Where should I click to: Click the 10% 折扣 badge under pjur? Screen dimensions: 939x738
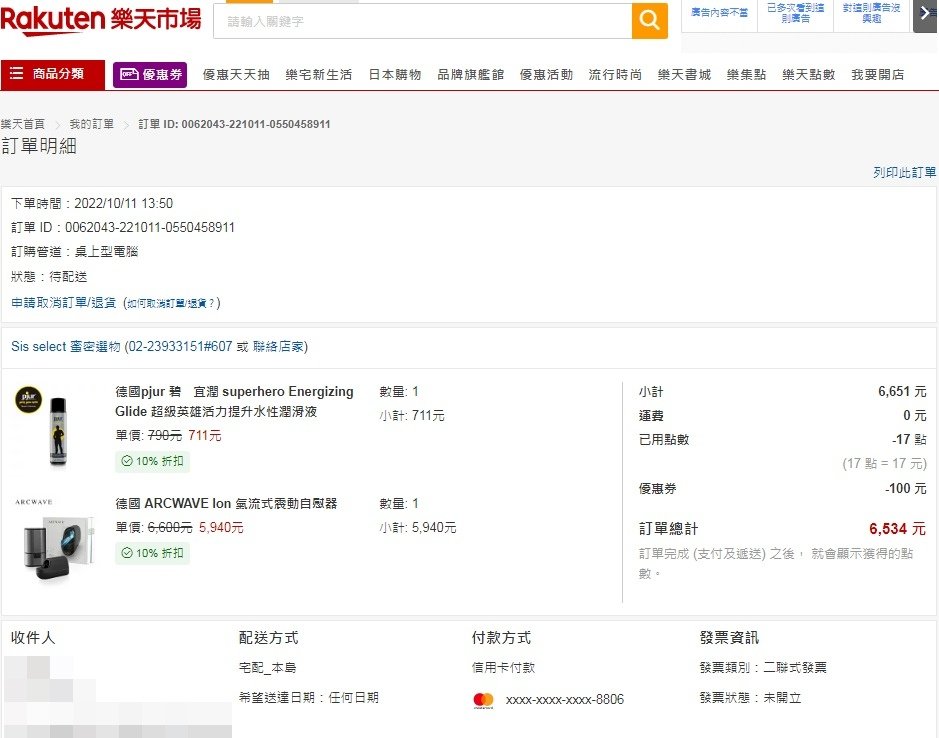point(153,461)
